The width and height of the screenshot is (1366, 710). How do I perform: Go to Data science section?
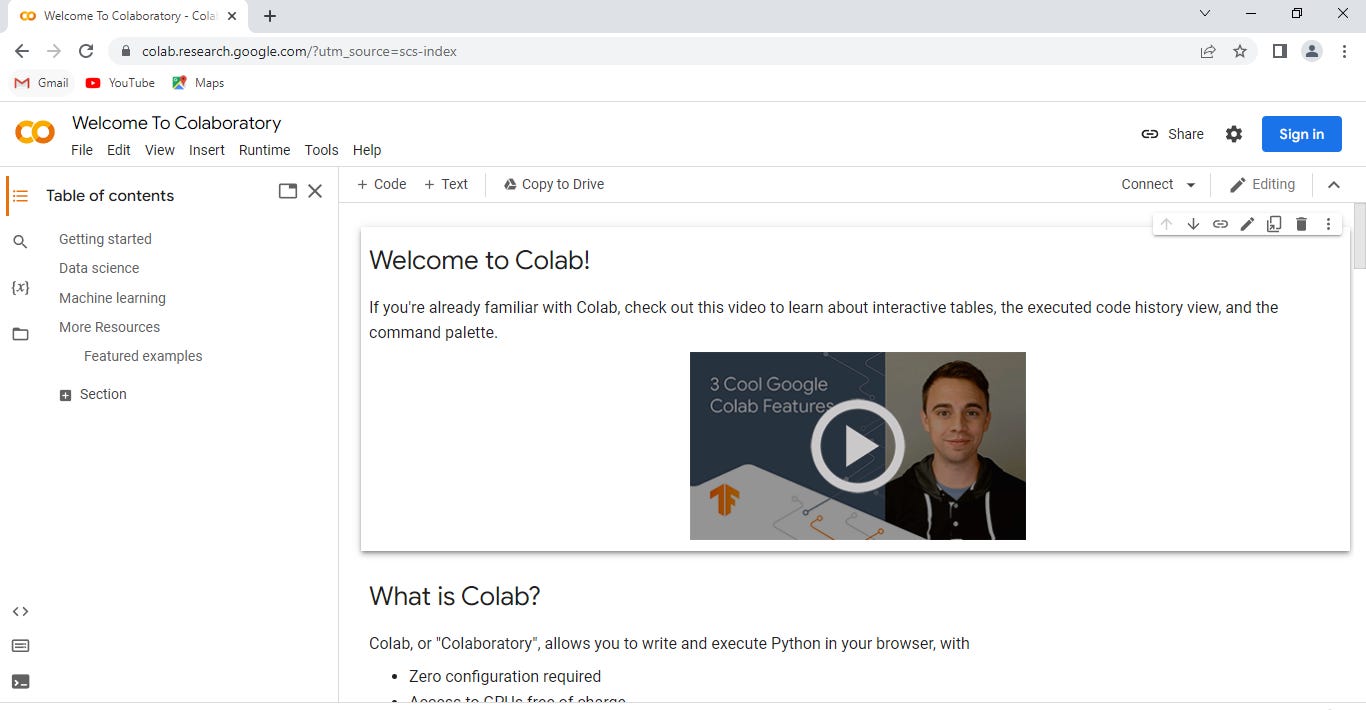[99, 268]
